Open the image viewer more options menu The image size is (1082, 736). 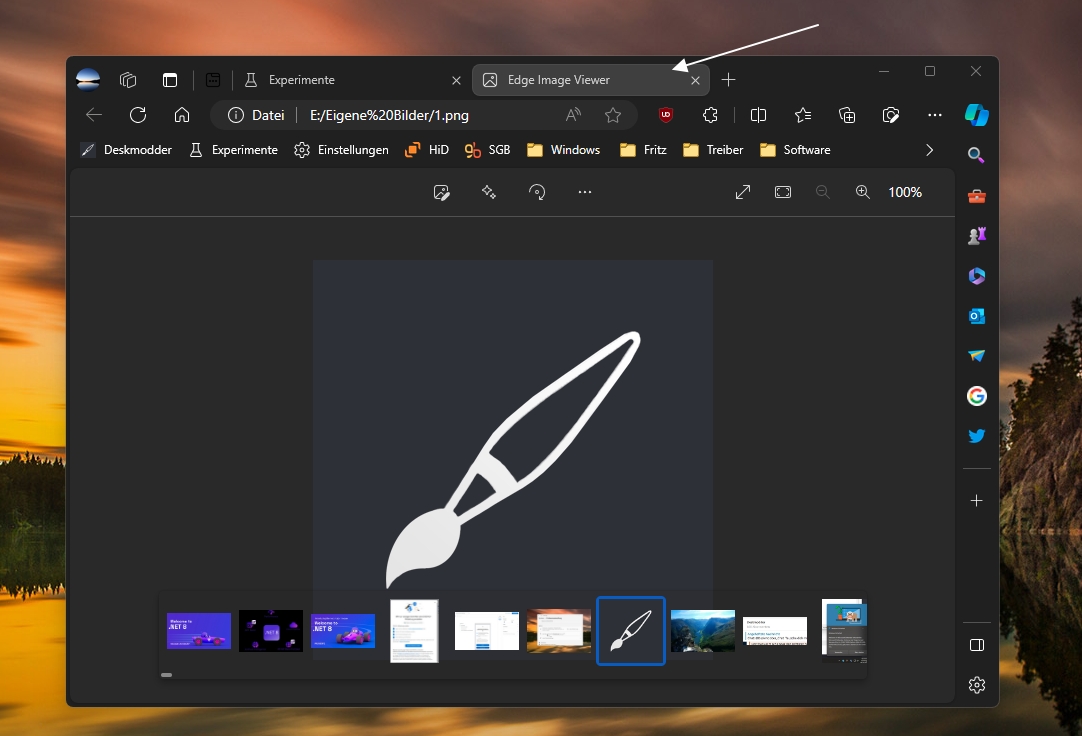coord(585,192)
